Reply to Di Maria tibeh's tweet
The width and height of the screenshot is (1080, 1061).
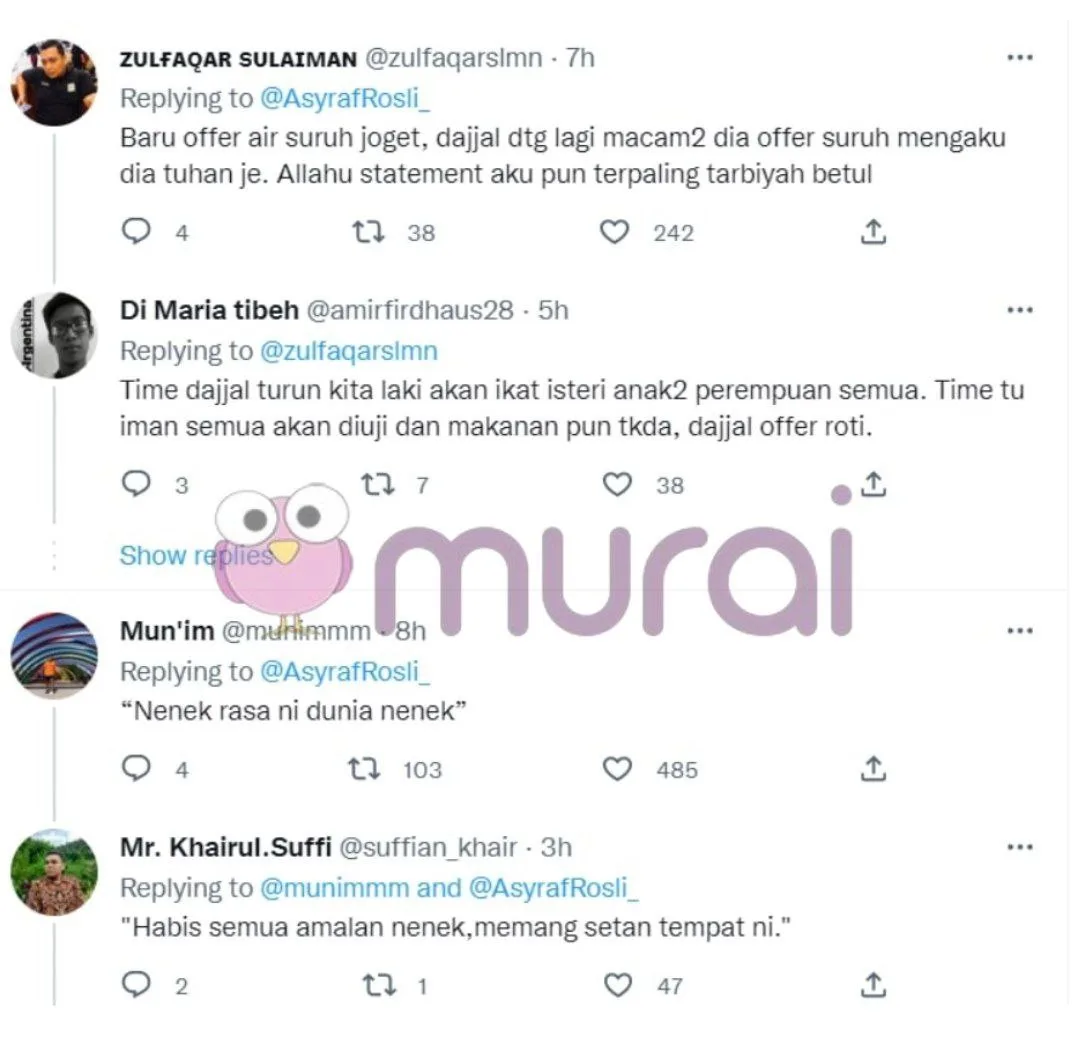135,485
